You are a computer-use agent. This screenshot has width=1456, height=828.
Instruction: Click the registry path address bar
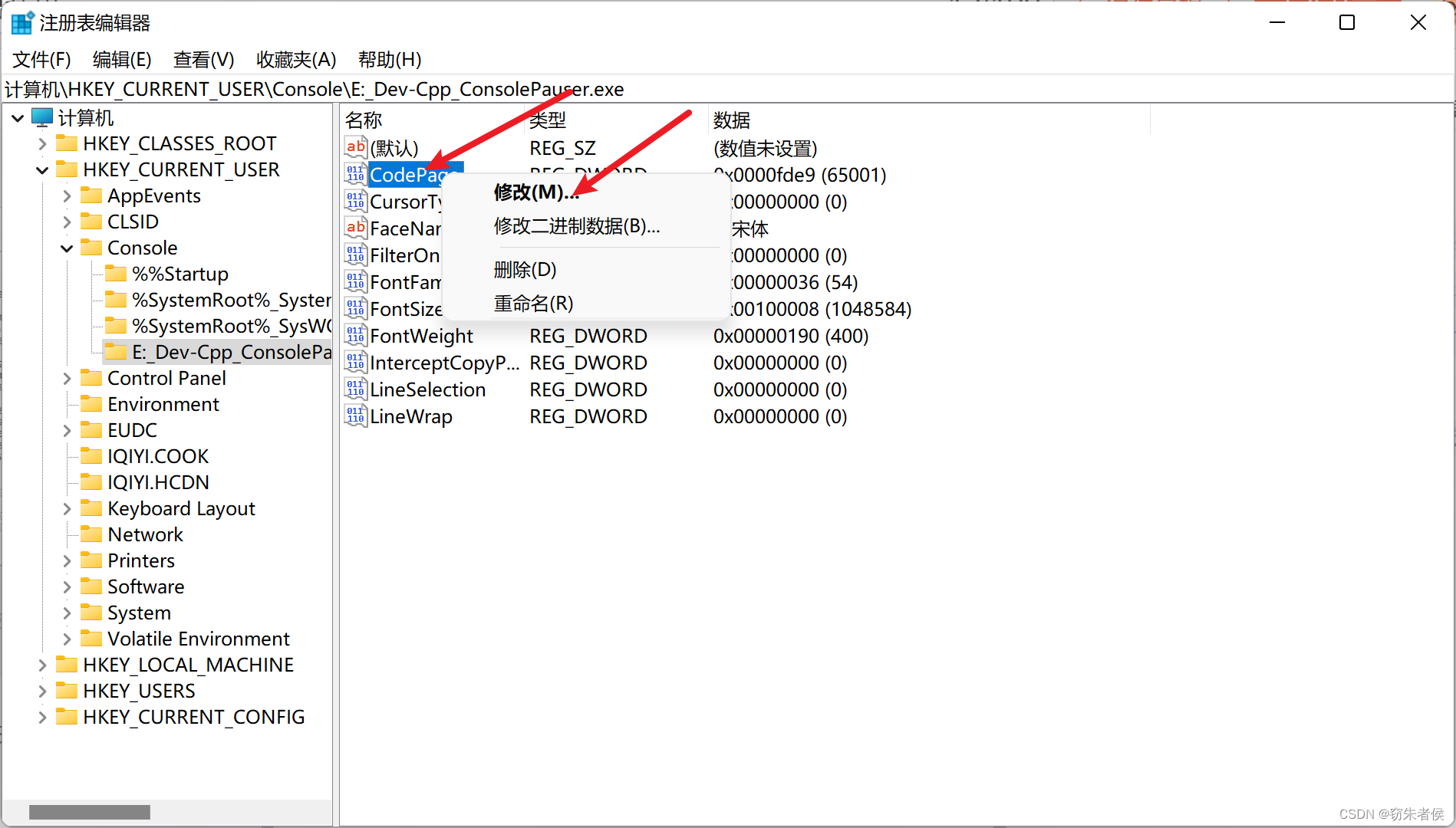(727, 89)
